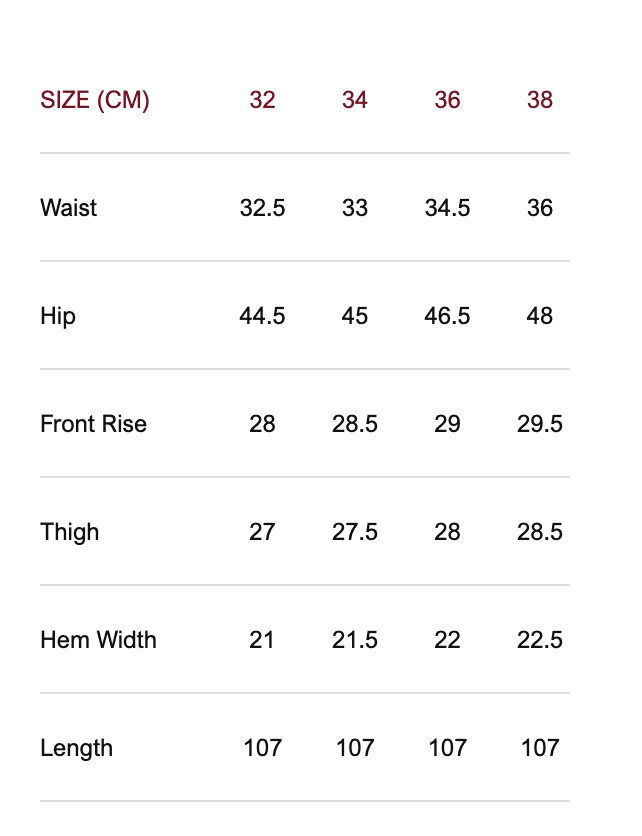Screen dimensions: 642x836
Task: Click hem width value 21
Action: (x=262, y=640)
